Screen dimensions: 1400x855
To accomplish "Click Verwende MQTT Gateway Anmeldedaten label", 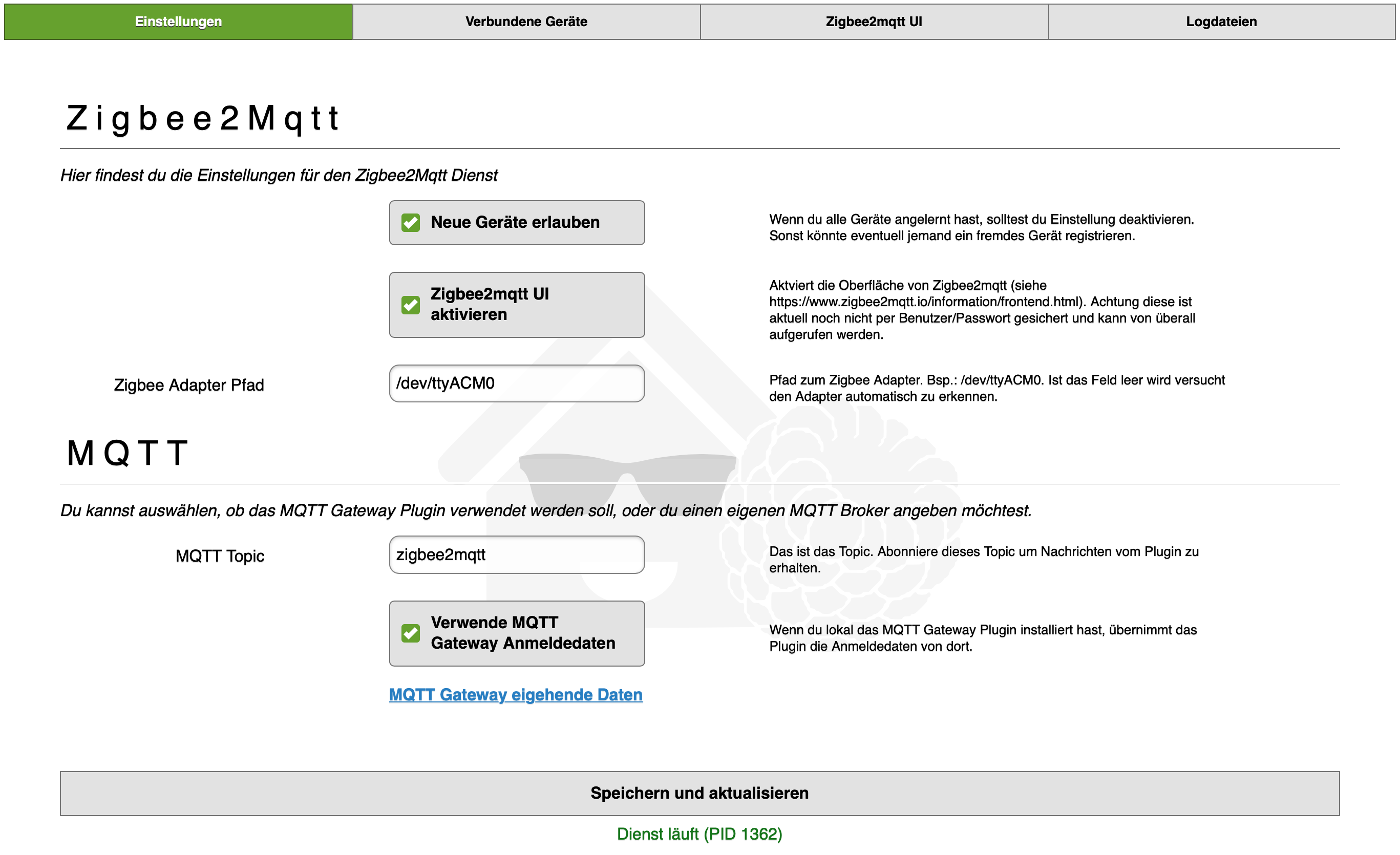I will click(x=522, y=633).
